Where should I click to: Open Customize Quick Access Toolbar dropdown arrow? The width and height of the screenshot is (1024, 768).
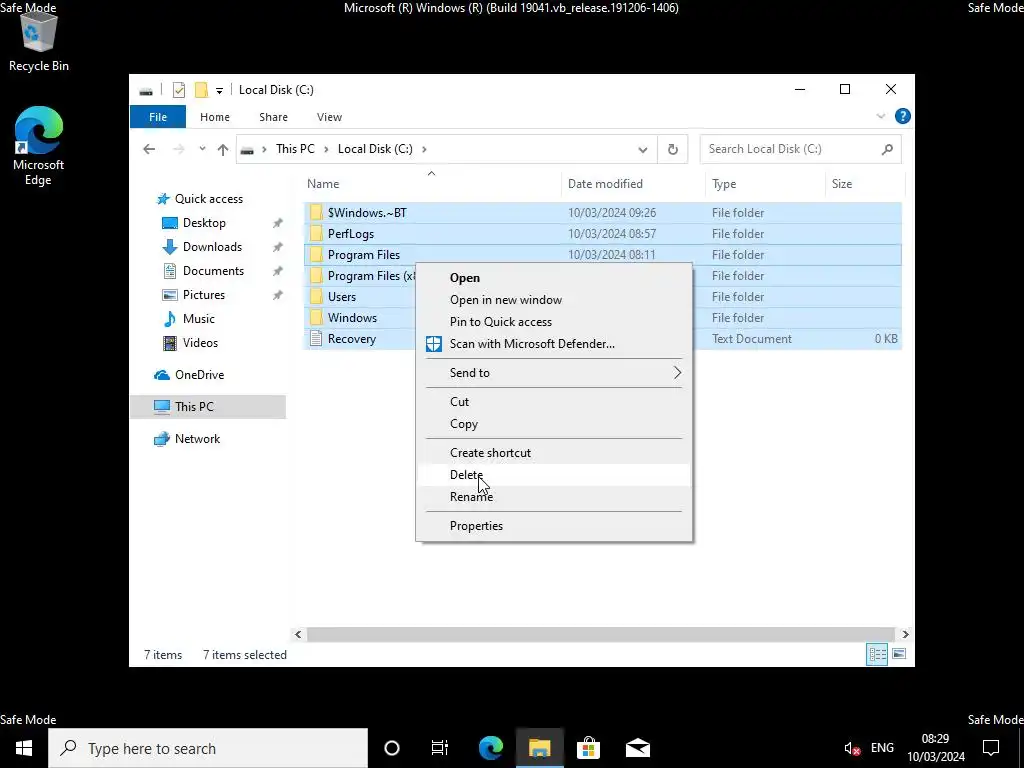click(219, 91)
